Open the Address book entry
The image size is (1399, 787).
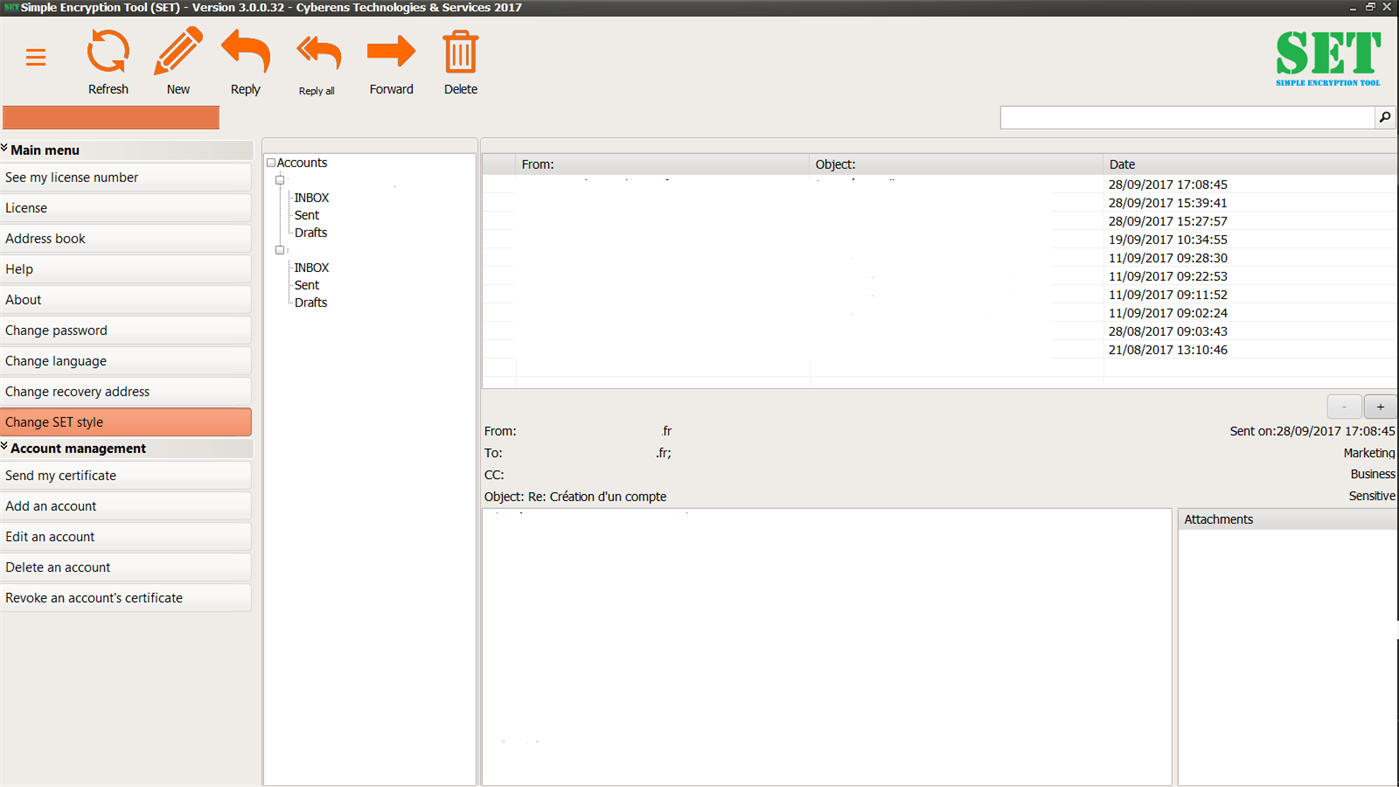126,238
